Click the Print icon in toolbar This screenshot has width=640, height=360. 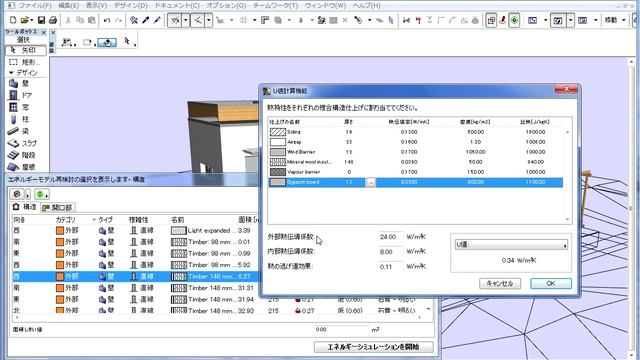[53, 20]
